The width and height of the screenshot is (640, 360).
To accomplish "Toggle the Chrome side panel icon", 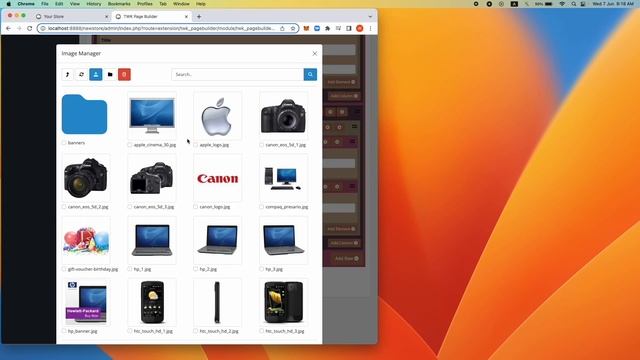I will coord(349,28).
